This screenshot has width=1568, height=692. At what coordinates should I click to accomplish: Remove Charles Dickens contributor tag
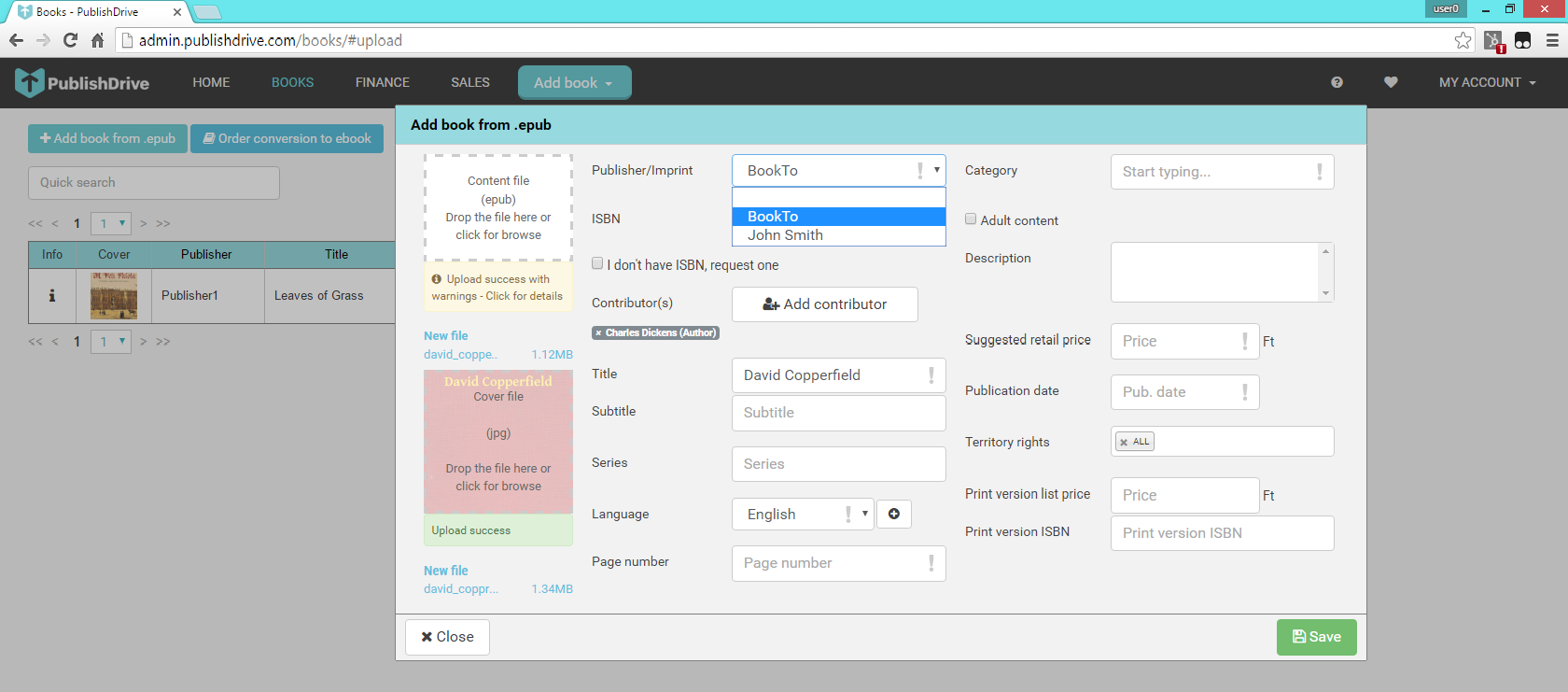pos(598,332)
